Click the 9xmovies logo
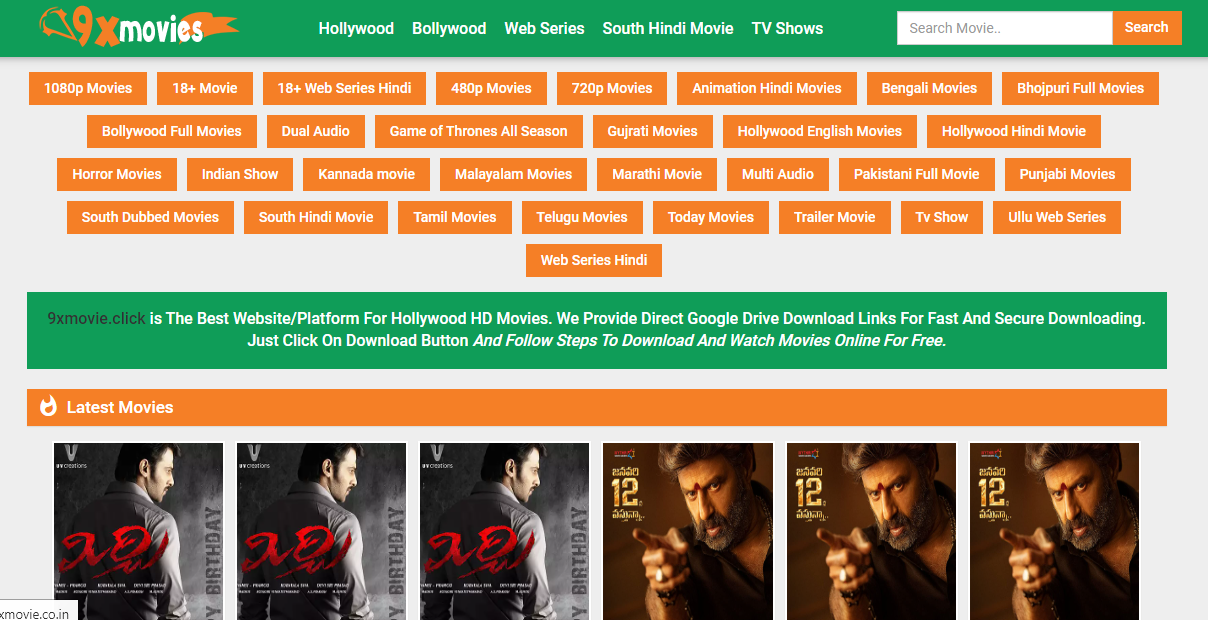Viewport: 1208px width, 620px height. [x=123, y=27]
